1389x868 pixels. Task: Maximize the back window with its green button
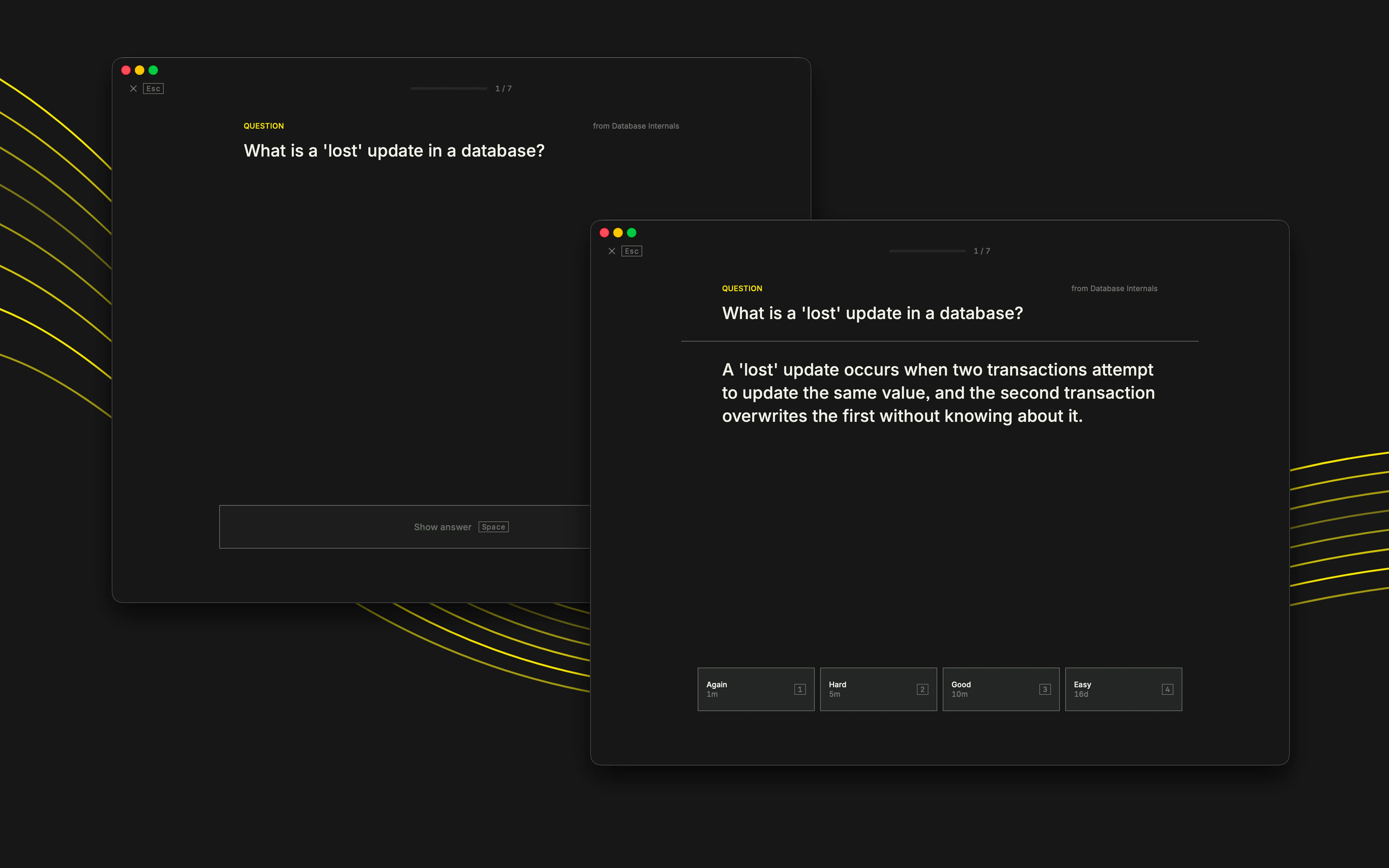pyautogui.click(x=153, y=70)
